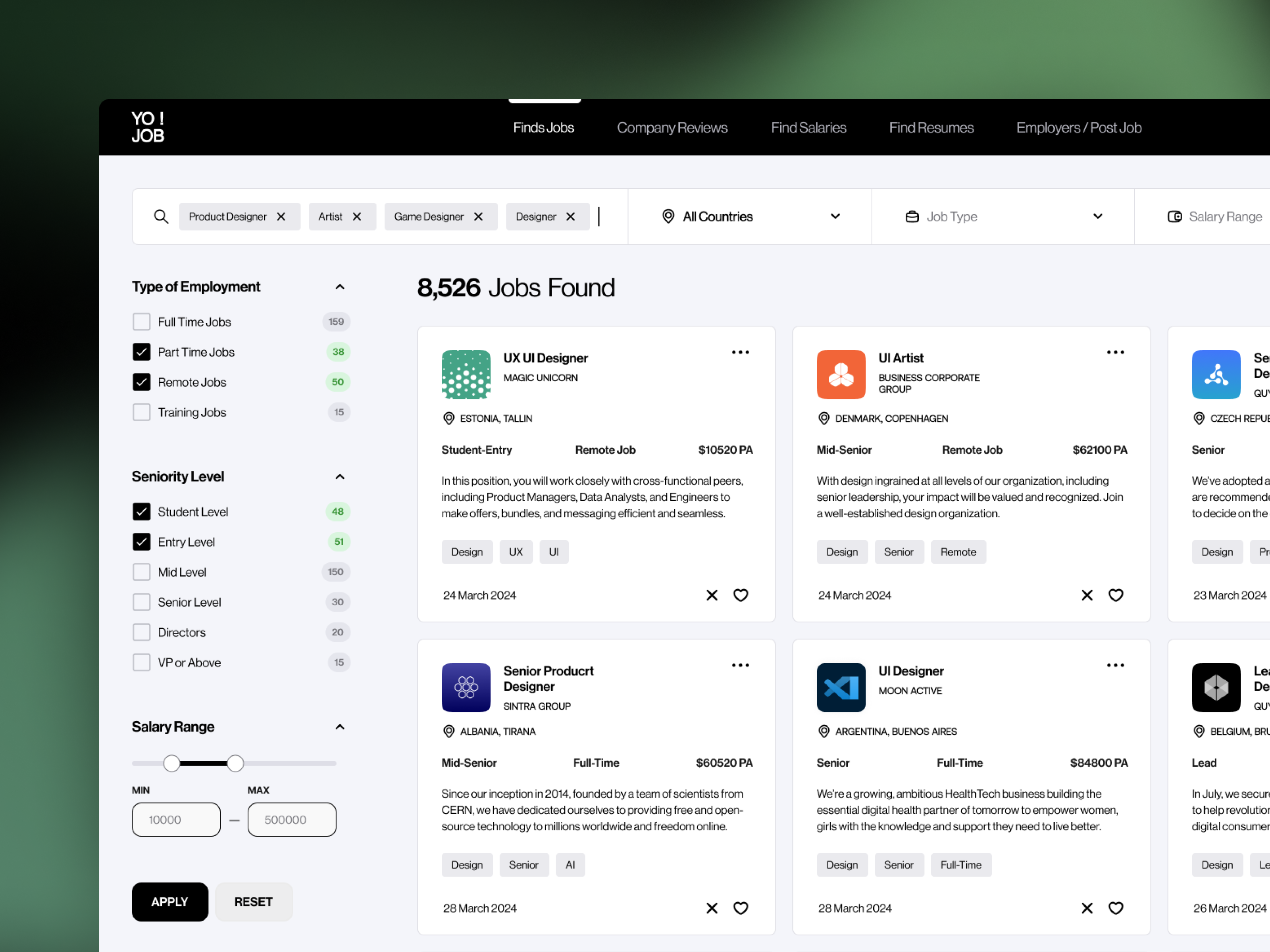Viewport: 1270px width, 952px height.
Task: Open the Job Type dropdown
Action: 1098,216
